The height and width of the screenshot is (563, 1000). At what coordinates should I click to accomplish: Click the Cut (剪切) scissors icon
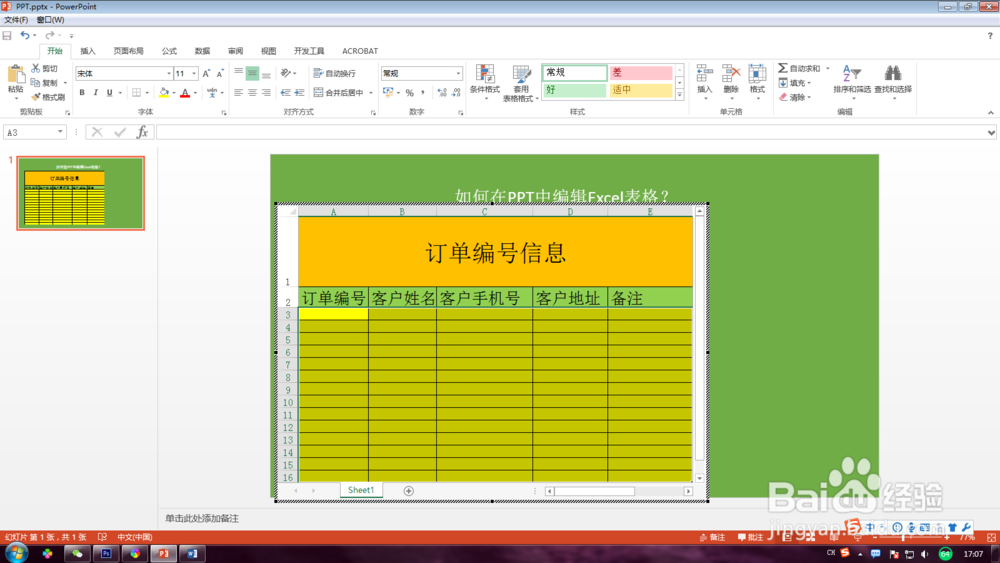tap(36, 68)
